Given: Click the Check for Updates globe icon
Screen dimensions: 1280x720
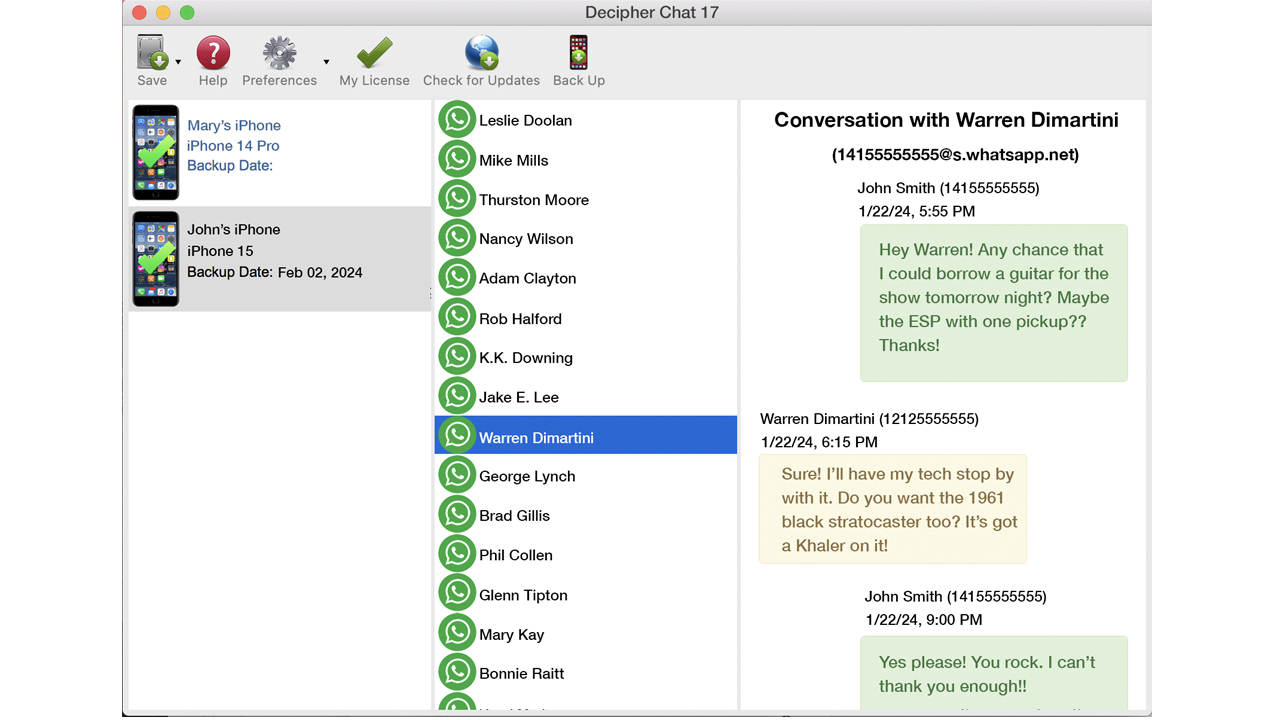Looking at the screenshot, I should click(x=481, y=52).
